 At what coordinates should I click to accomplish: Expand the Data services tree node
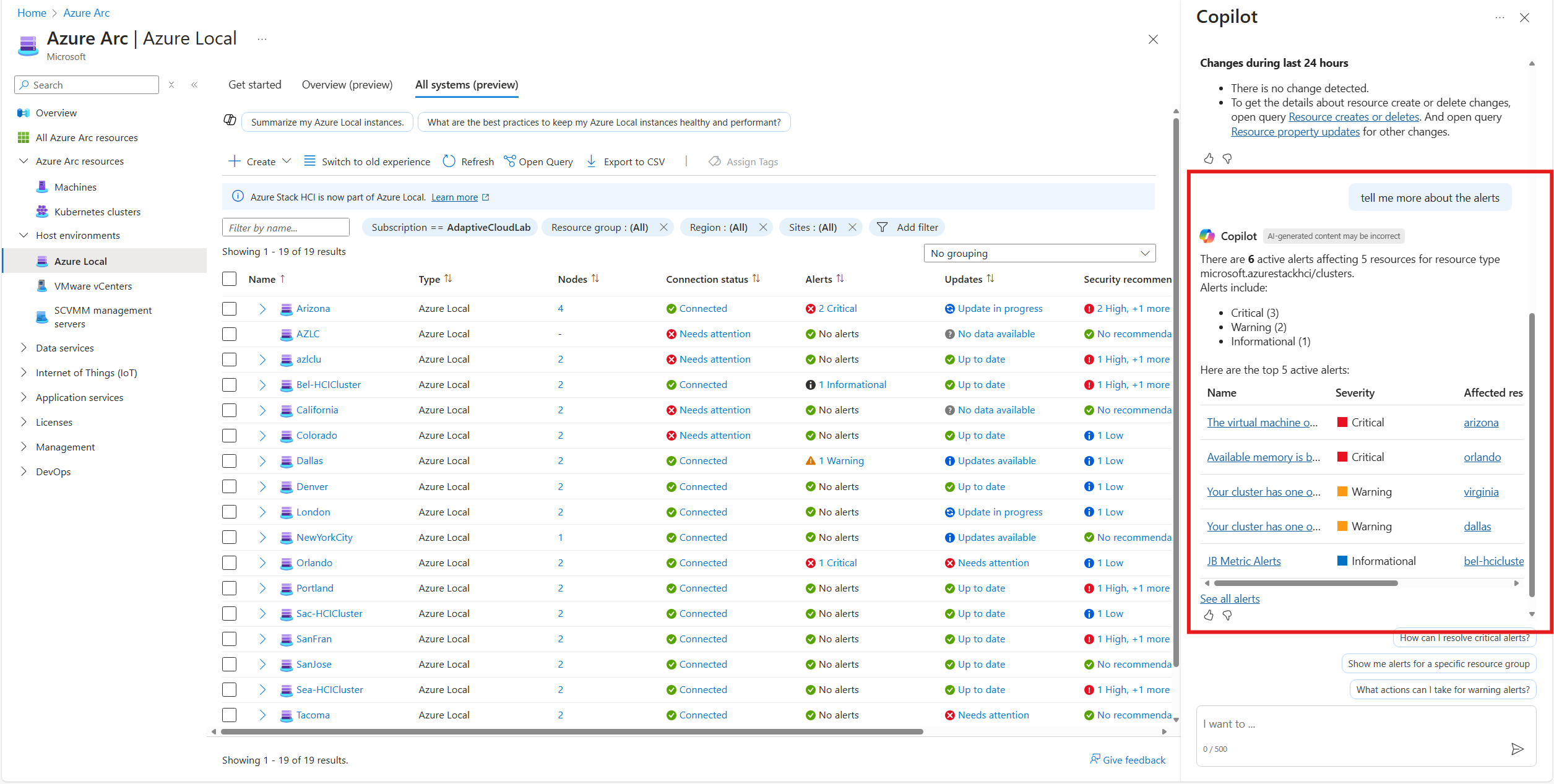point(24,348)
